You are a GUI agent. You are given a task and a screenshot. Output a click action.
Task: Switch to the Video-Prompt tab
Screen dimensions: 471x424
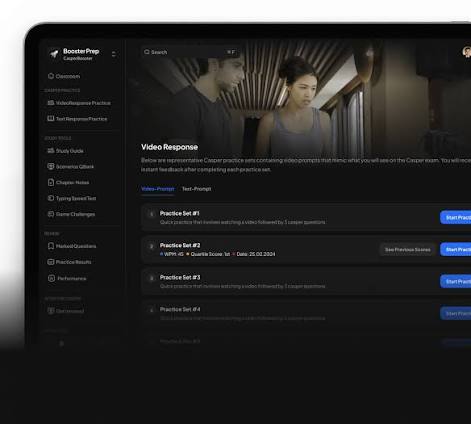tap(158, 189)
